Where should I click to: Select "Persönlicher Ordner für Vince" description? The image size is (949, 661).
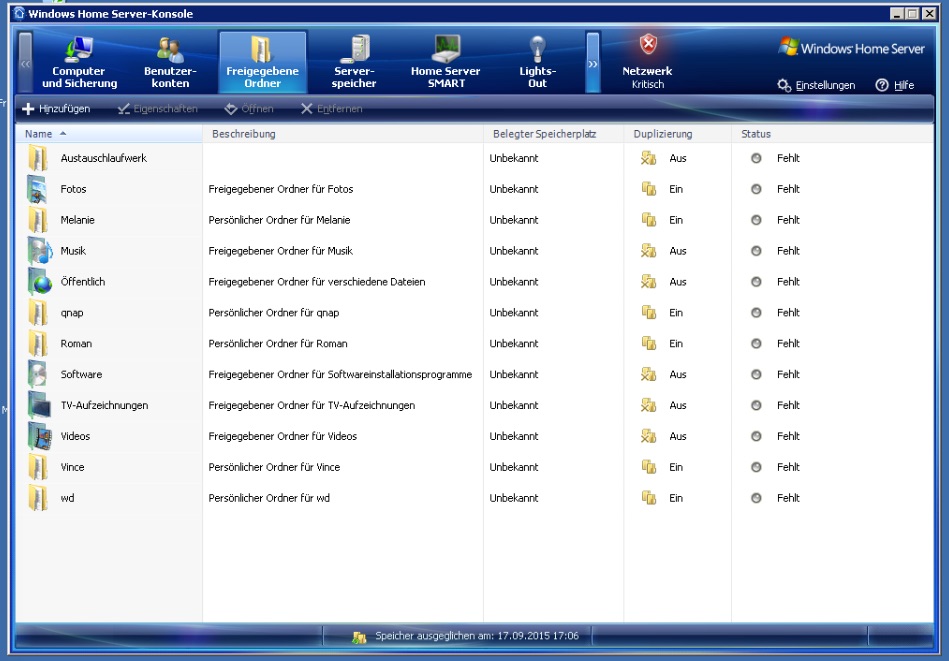pos(274,467)
